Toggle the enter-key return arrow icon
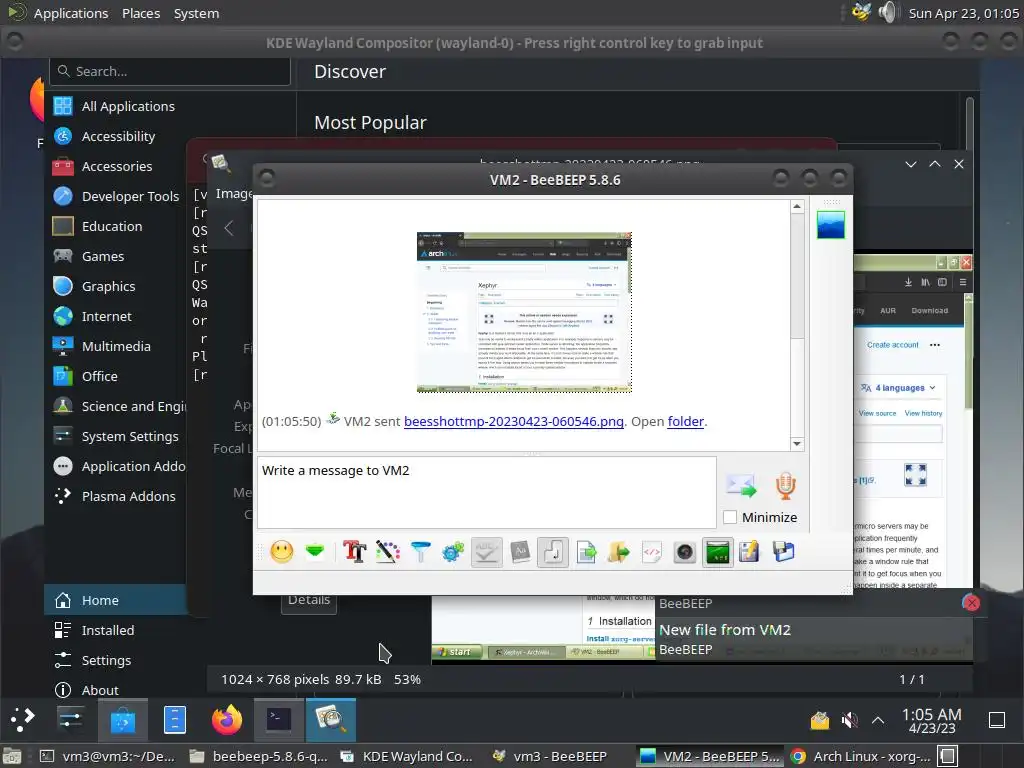 coord(552,552)
